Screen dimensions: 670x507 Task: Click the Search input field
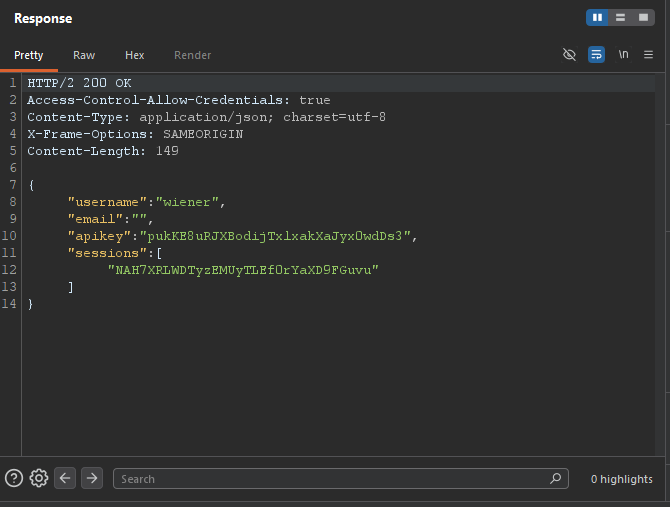pos(341,478)
